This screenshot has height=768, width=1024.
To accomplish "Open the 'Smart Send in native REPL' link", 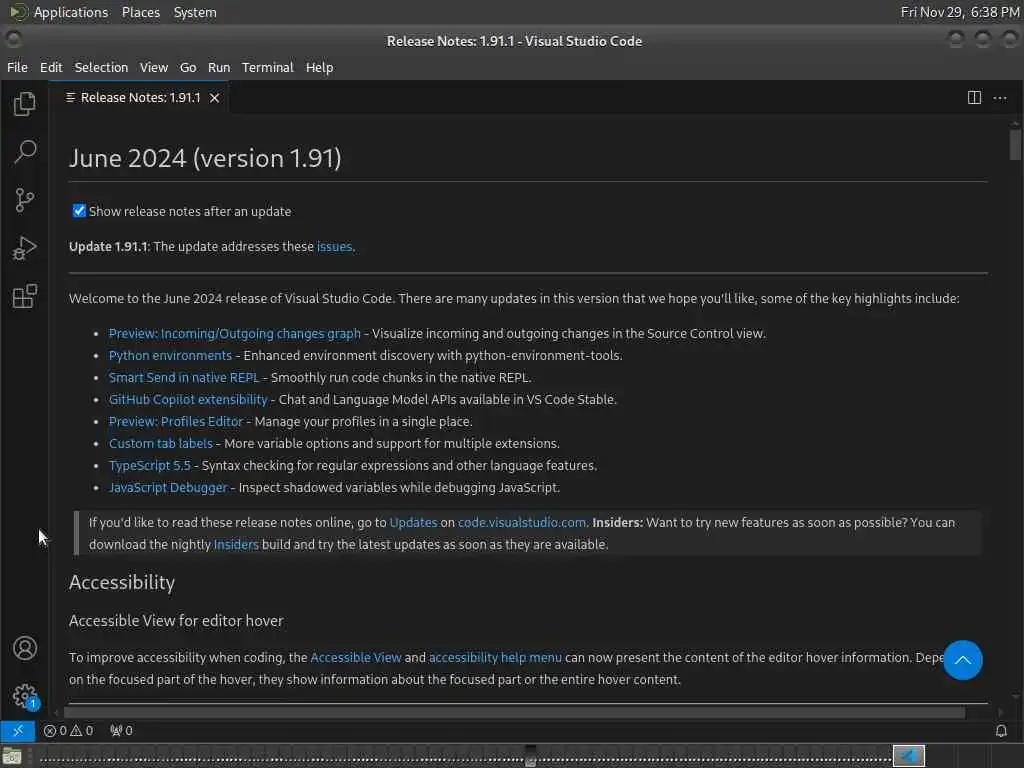I will (x=184, y=377).
